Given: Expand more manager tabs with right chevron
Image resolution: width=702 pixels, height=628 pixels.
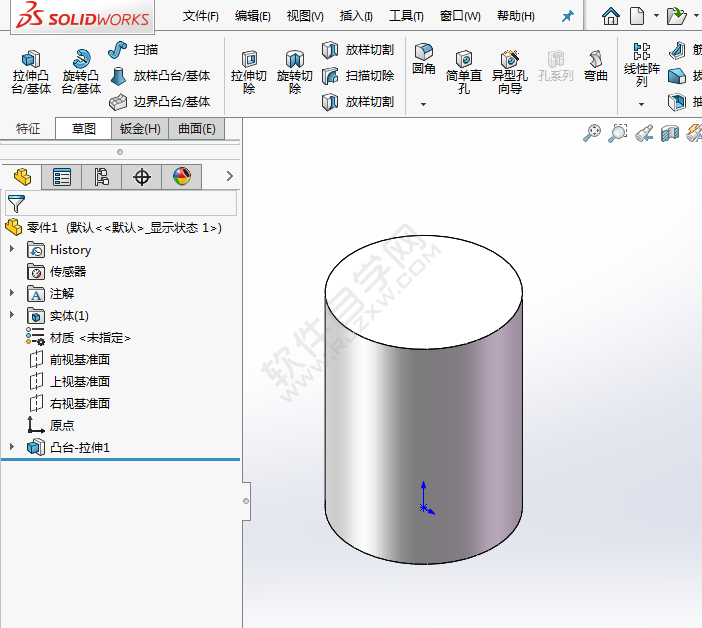Looking at the screenshot, I should 230,176.
